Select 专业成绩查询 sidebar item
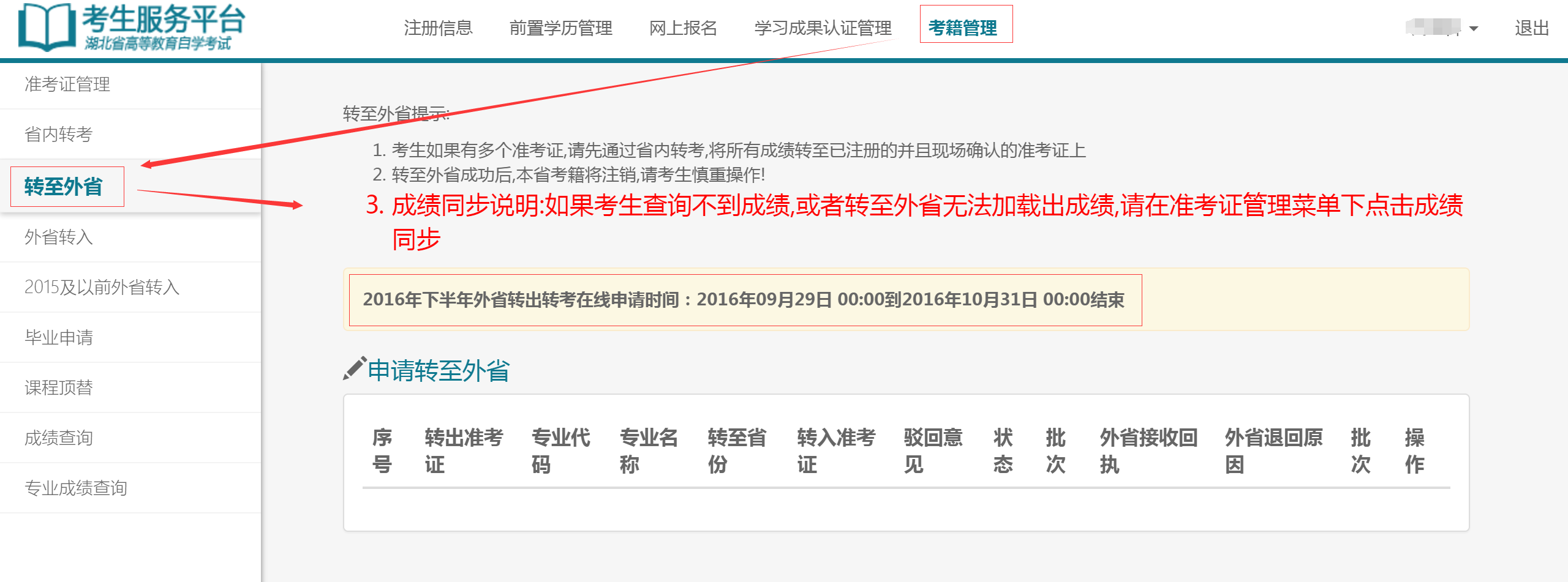Viewport: 1568px width, 582px height. pos(76,488)
